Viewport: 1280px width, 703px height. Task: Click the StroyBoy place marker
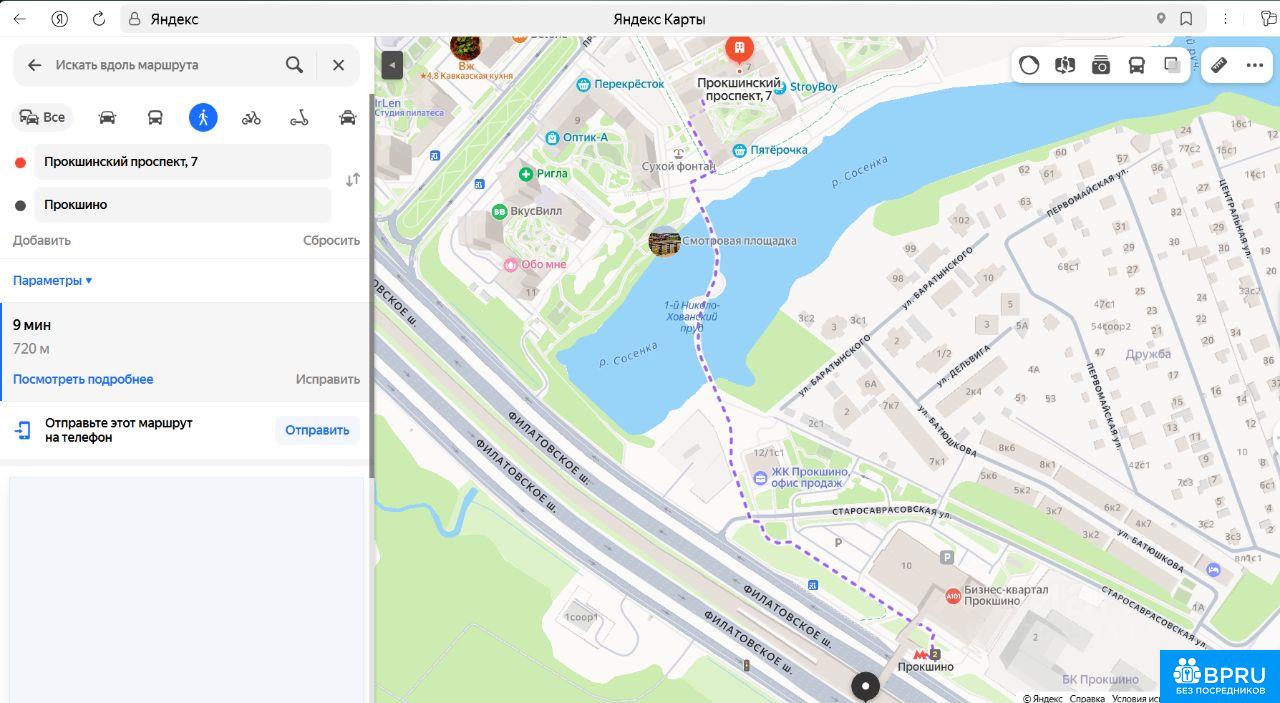click(x=780, y=87)
